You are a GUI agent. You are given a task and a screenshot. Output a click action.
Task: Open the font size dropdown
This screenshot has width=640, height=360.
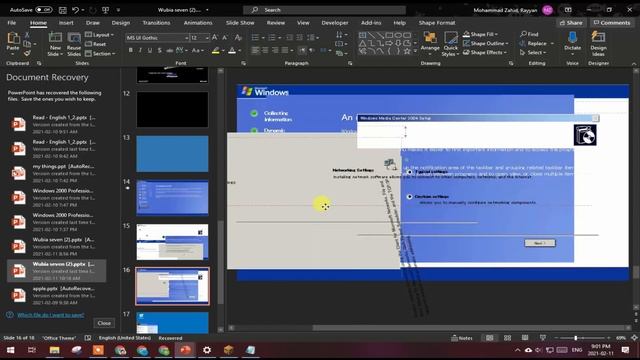pos(207,38)
